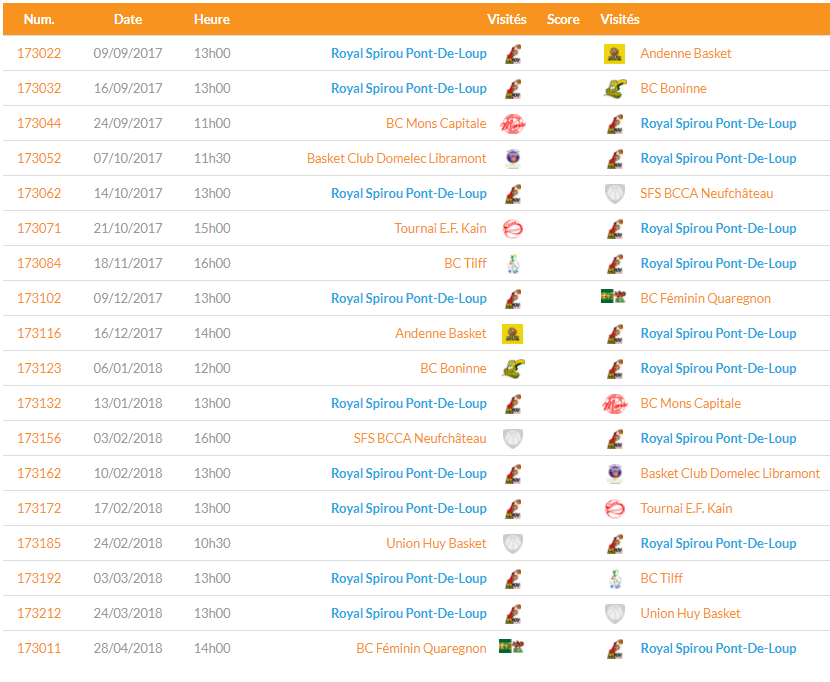Open Union Huy Basket in match 173212
Viewport: 830px width, 682px height.
tap(690, 613)
